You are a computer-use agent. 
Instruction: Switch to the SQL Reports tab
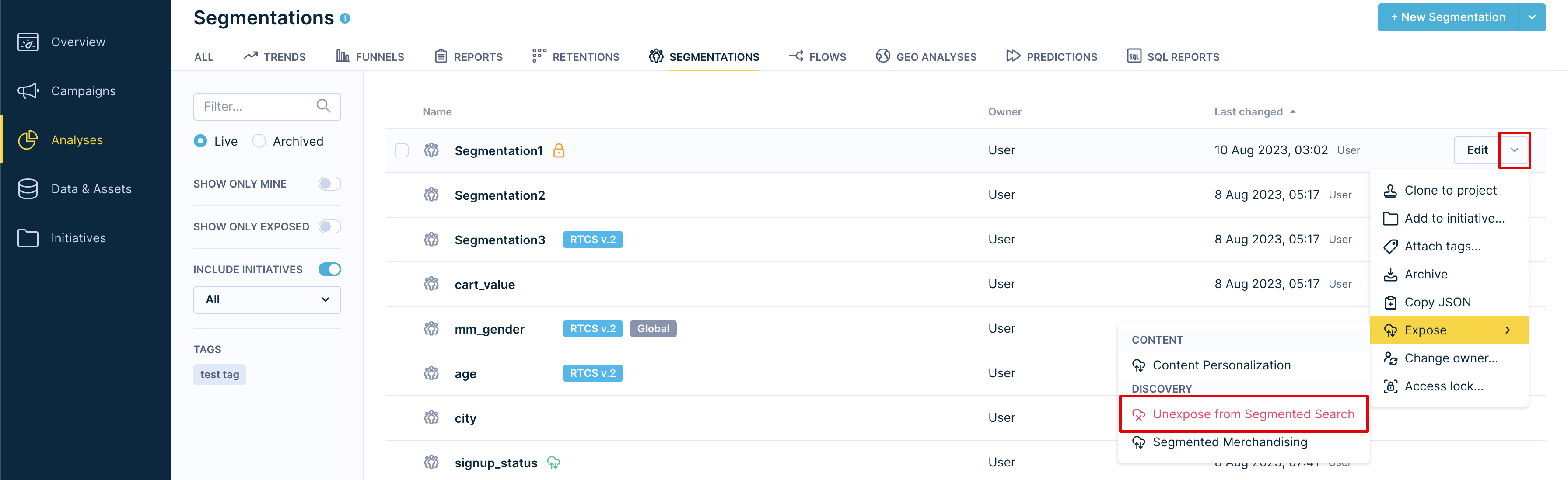[x=1173, y=56]
